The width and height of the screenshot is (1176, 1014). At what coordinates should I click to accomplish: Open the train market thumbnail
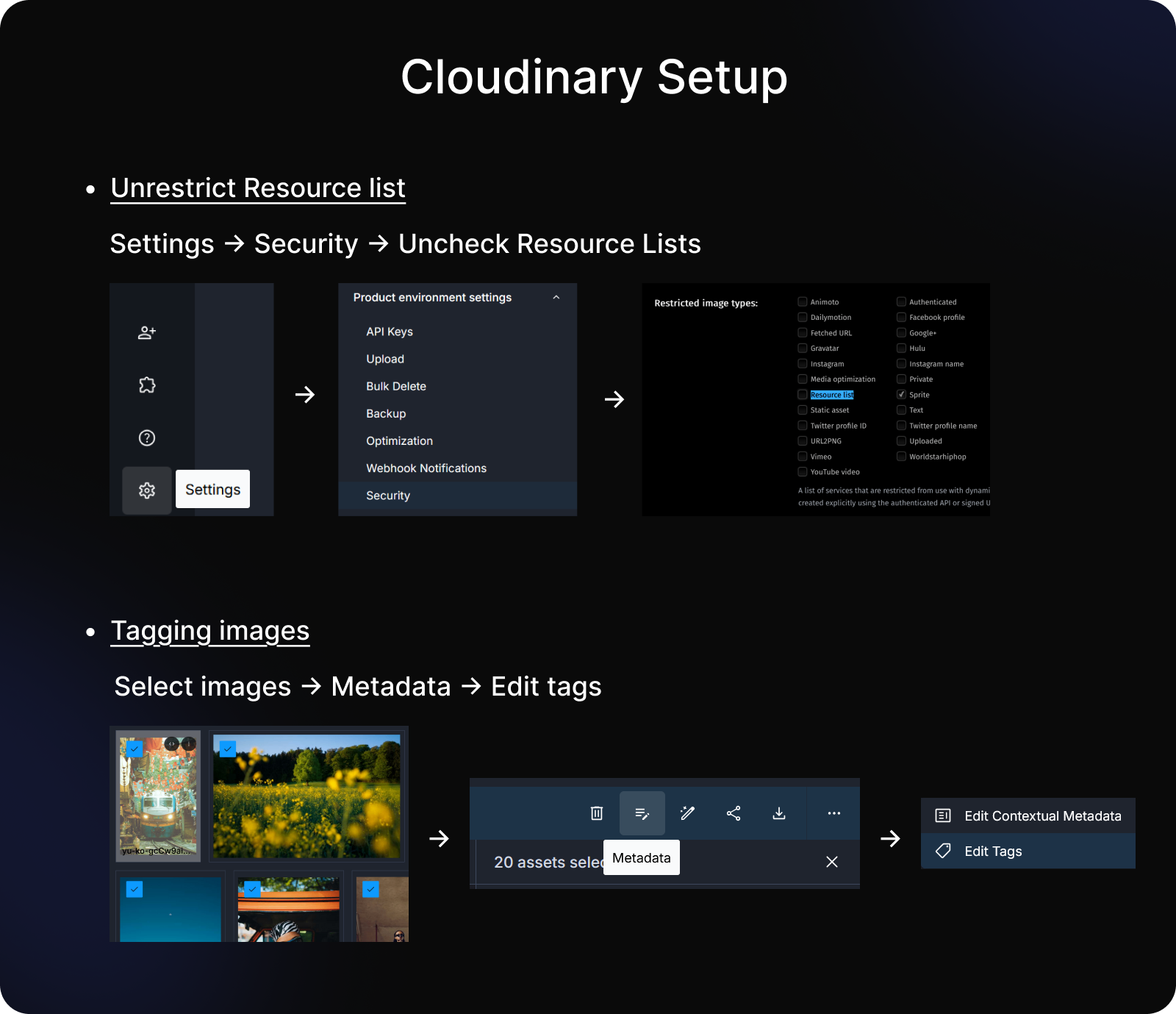tap(158, 796)
